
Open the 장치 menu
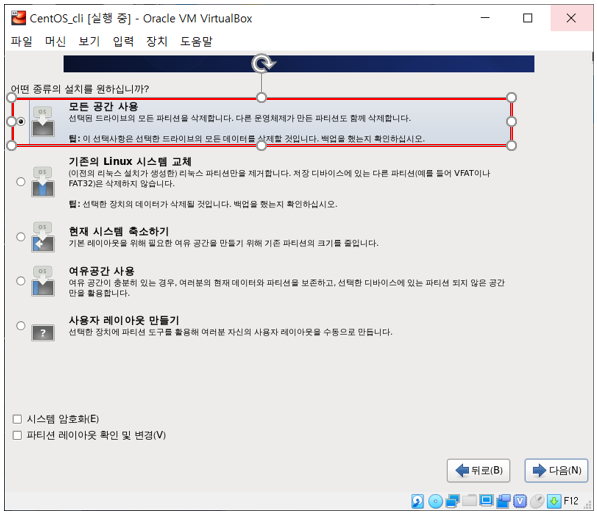157,41
